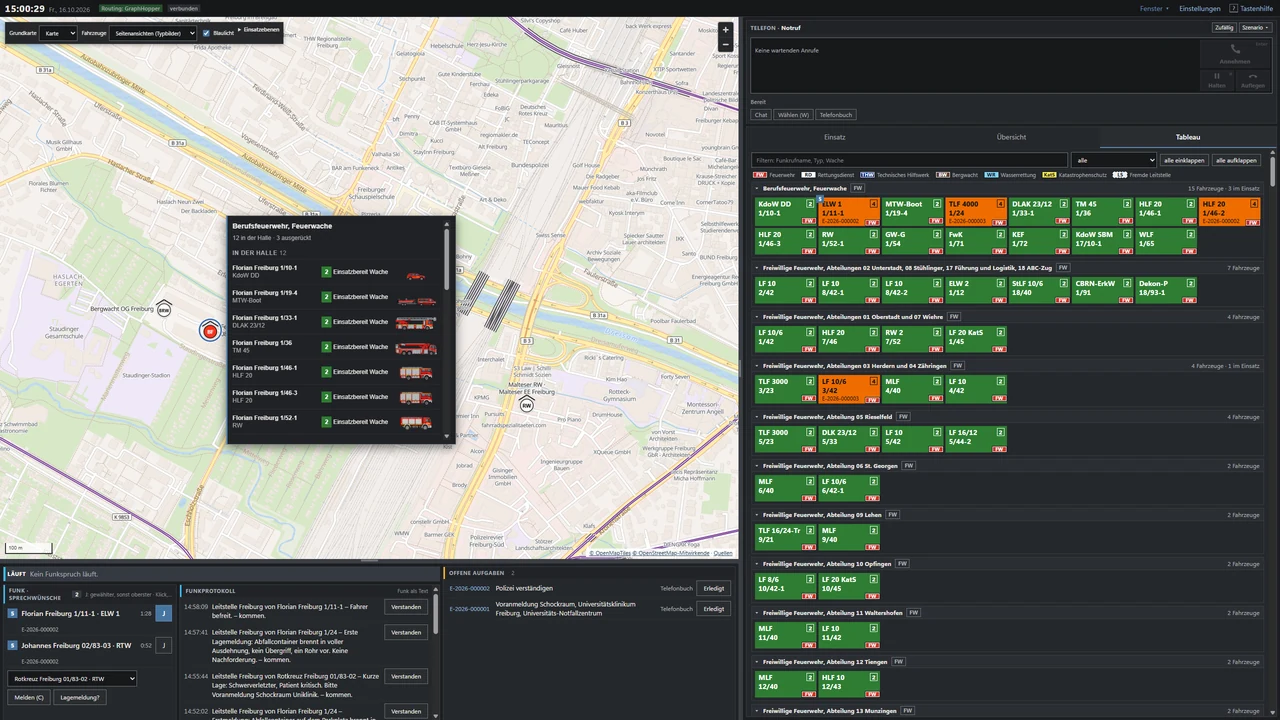Image resolution: width=1280 pixels, height=720 pixels.
Task: Click the Einstellungen link
Action: (1199, 8)
